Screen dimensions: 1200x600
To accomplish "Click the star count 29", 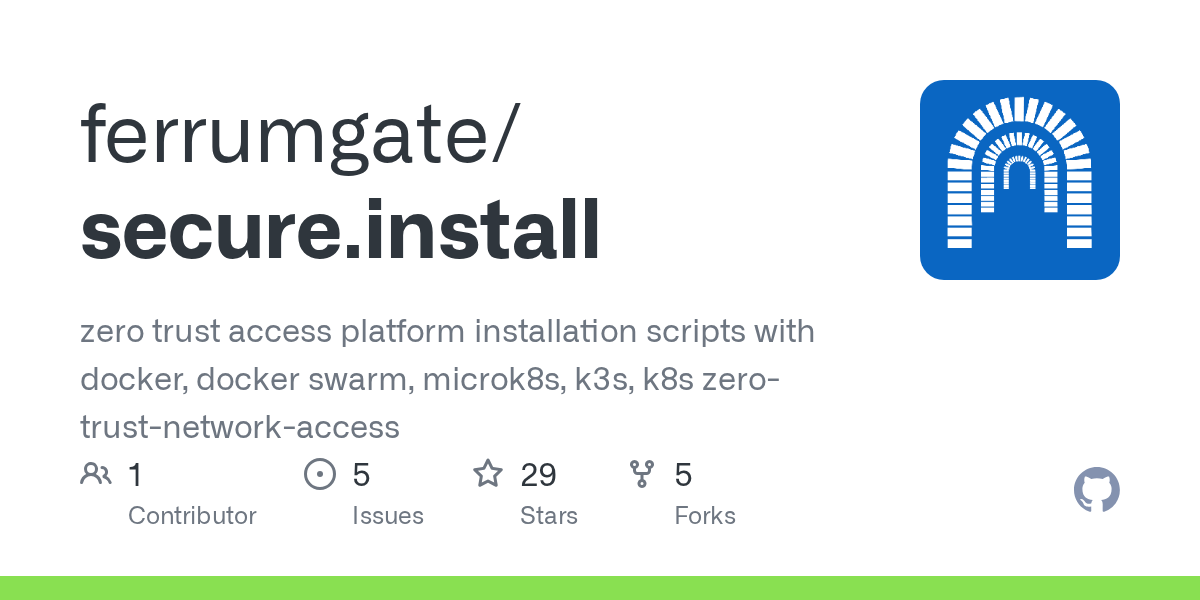I will 539,474.
